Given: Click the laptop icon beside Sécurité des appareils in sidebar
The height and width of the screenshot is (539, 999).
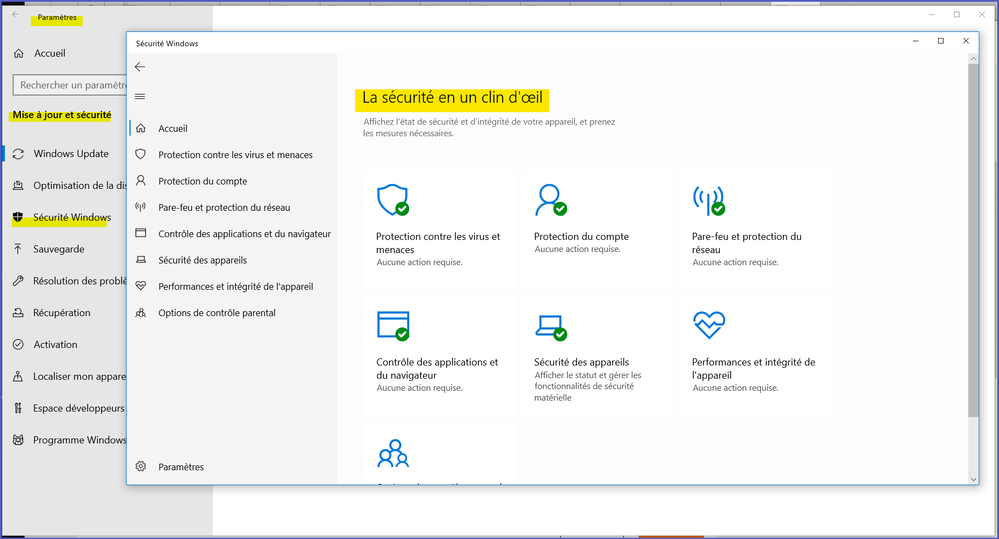Looking at the screenshot, I should [x=141, y=259].
